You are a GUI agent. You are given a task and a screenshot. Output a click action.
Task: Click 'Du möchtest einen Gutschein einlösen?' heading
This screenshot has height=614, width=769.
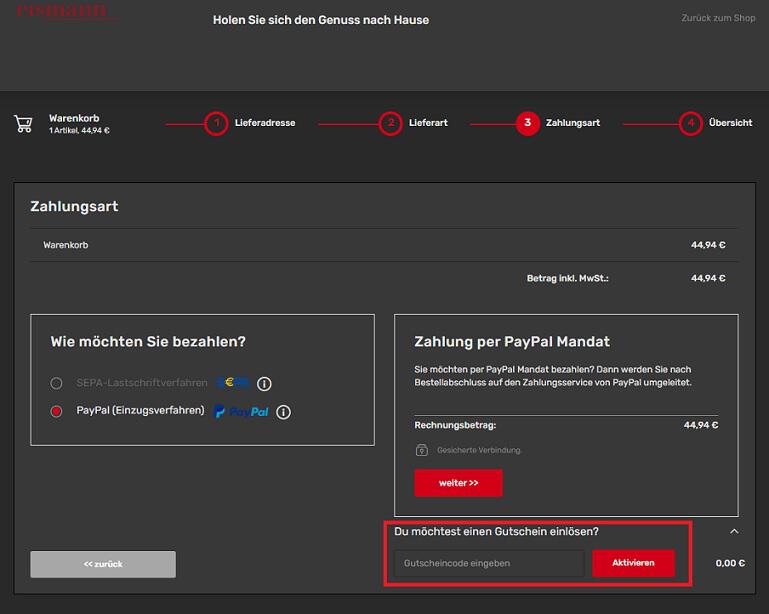pos(496,532)
